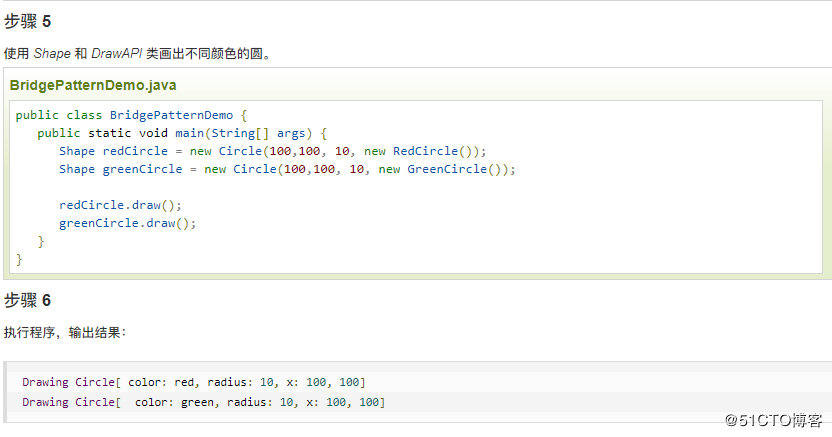832x437 pixels.
Task: Click the redCircle.draw() code line
Action: coord(120,205)
